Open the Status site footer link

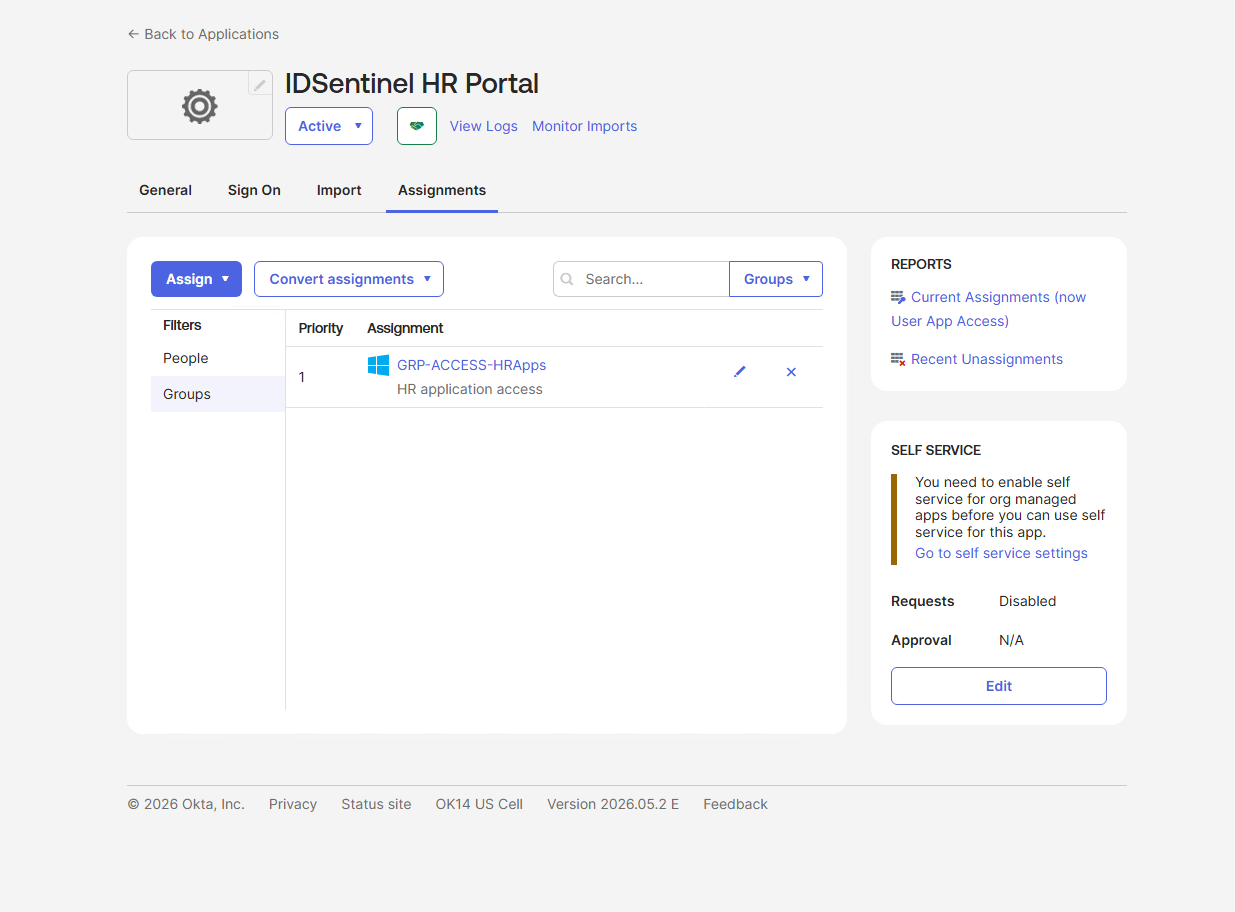point(376,804)
